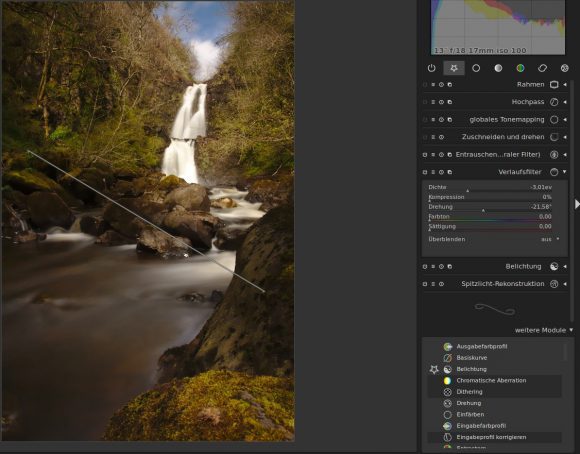Show the effects module group icon
This screenshot has height=454, width=580.
coord(564,68)
